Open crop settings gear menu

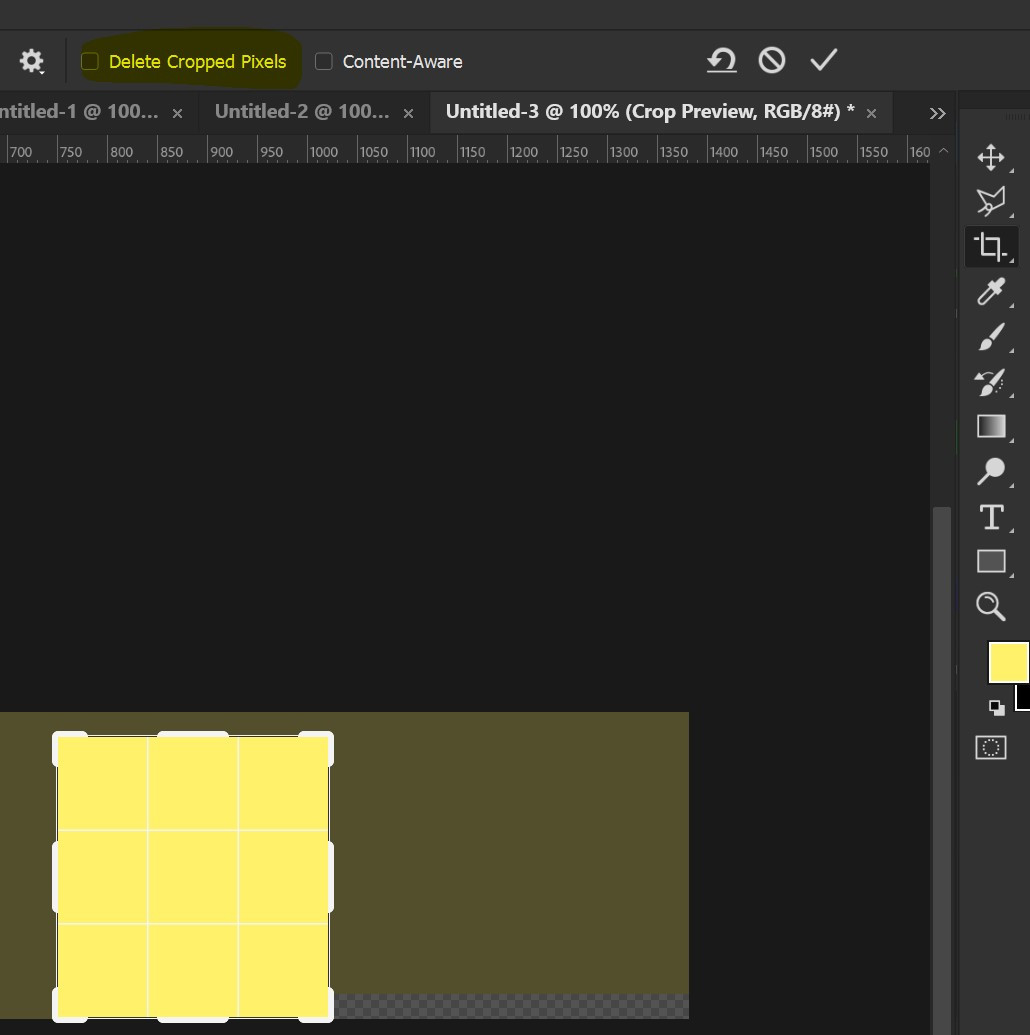click(32, 62)
